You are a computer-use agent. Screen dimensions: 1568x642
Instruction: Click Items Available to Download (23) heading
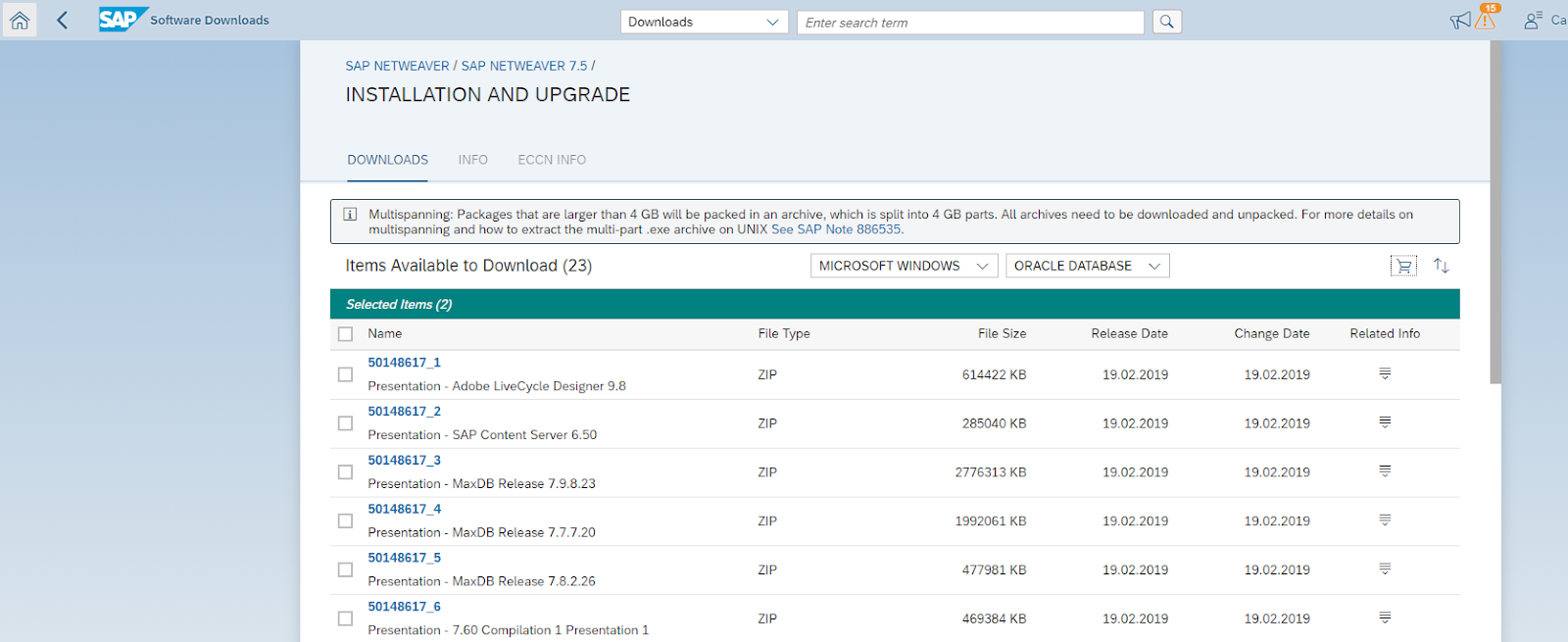[468, 266]
